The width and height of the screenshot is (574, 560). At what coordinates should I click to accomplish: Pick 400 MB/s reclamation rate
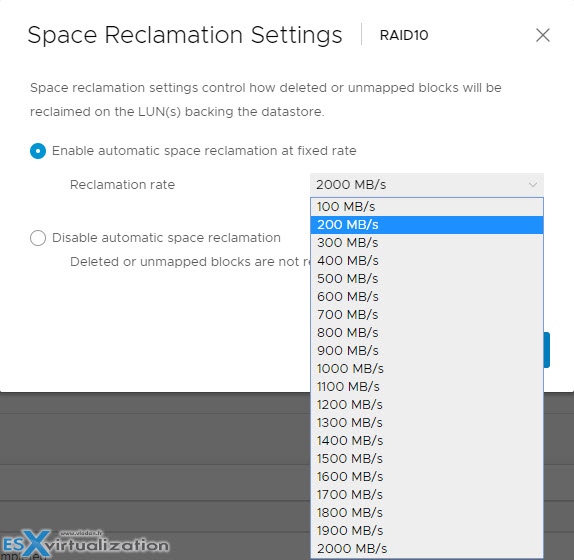pos(427,261)
